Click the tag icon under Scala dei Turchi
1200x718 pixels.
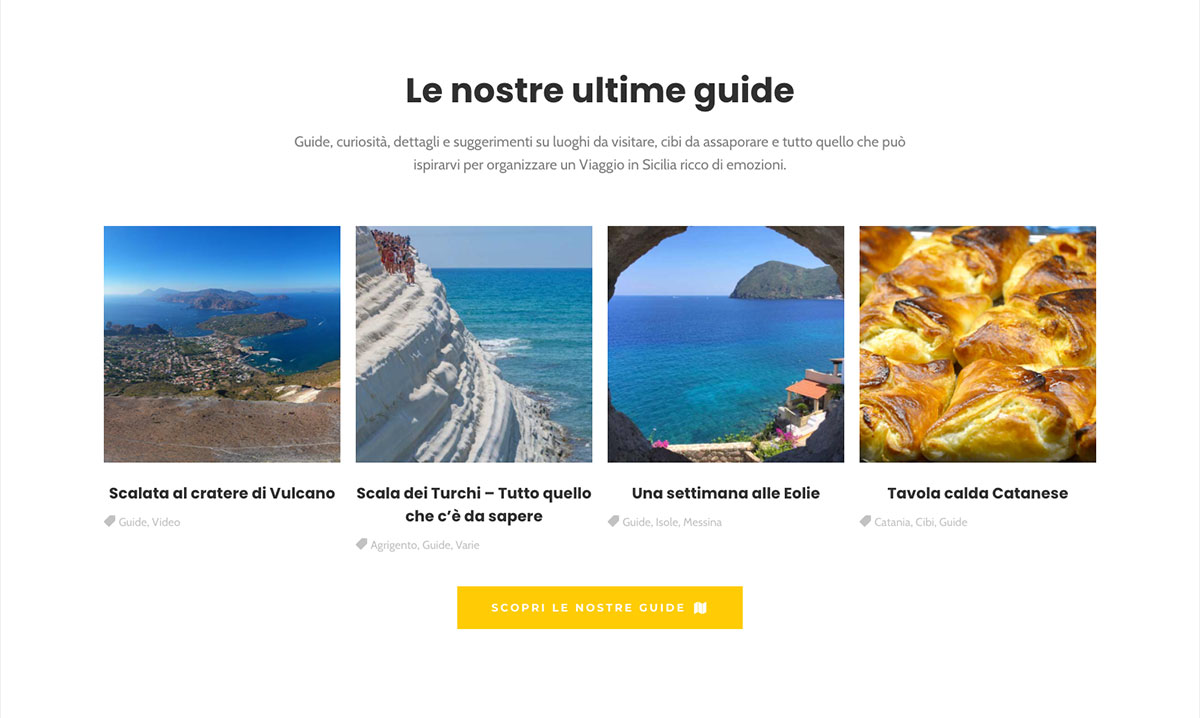coord(362,544)
